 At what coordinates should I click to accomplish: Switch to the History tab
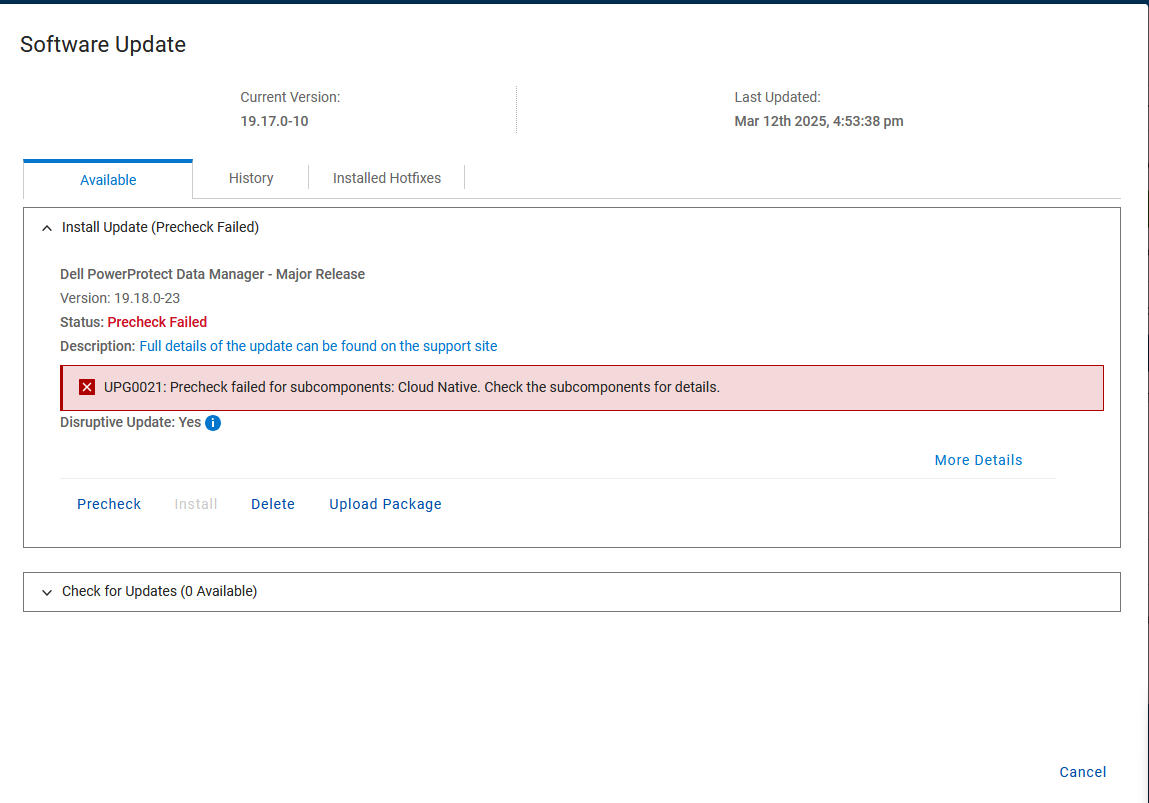(251, 178)
